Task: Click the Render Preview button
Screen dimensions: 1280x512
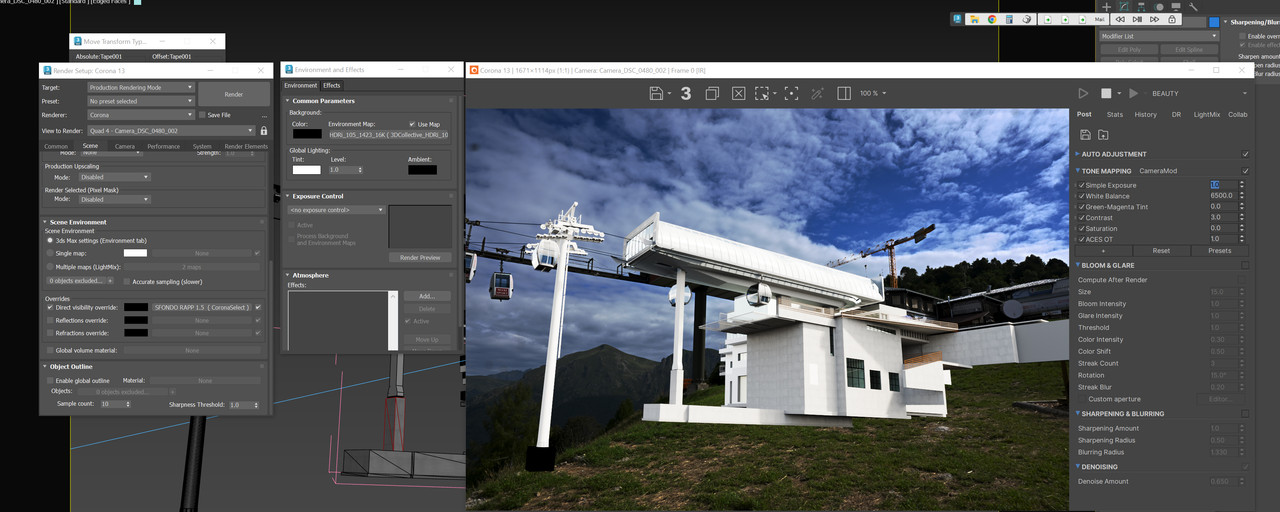Action: coord(420,257)
